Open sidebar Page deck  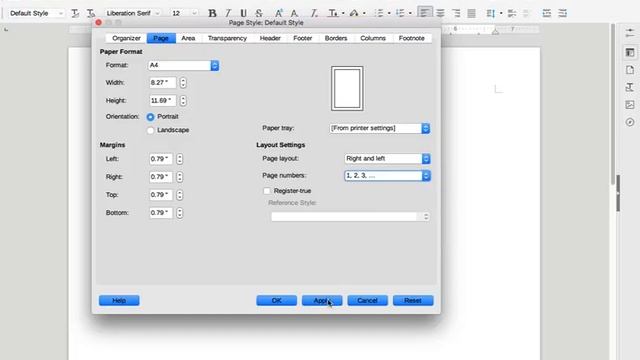pos(630,70)
